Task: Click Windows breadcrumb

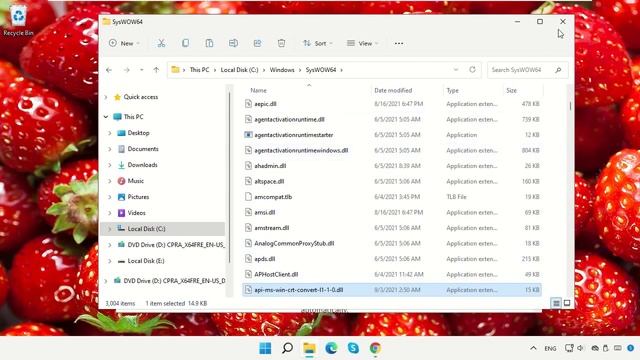Action: point(282,70)
